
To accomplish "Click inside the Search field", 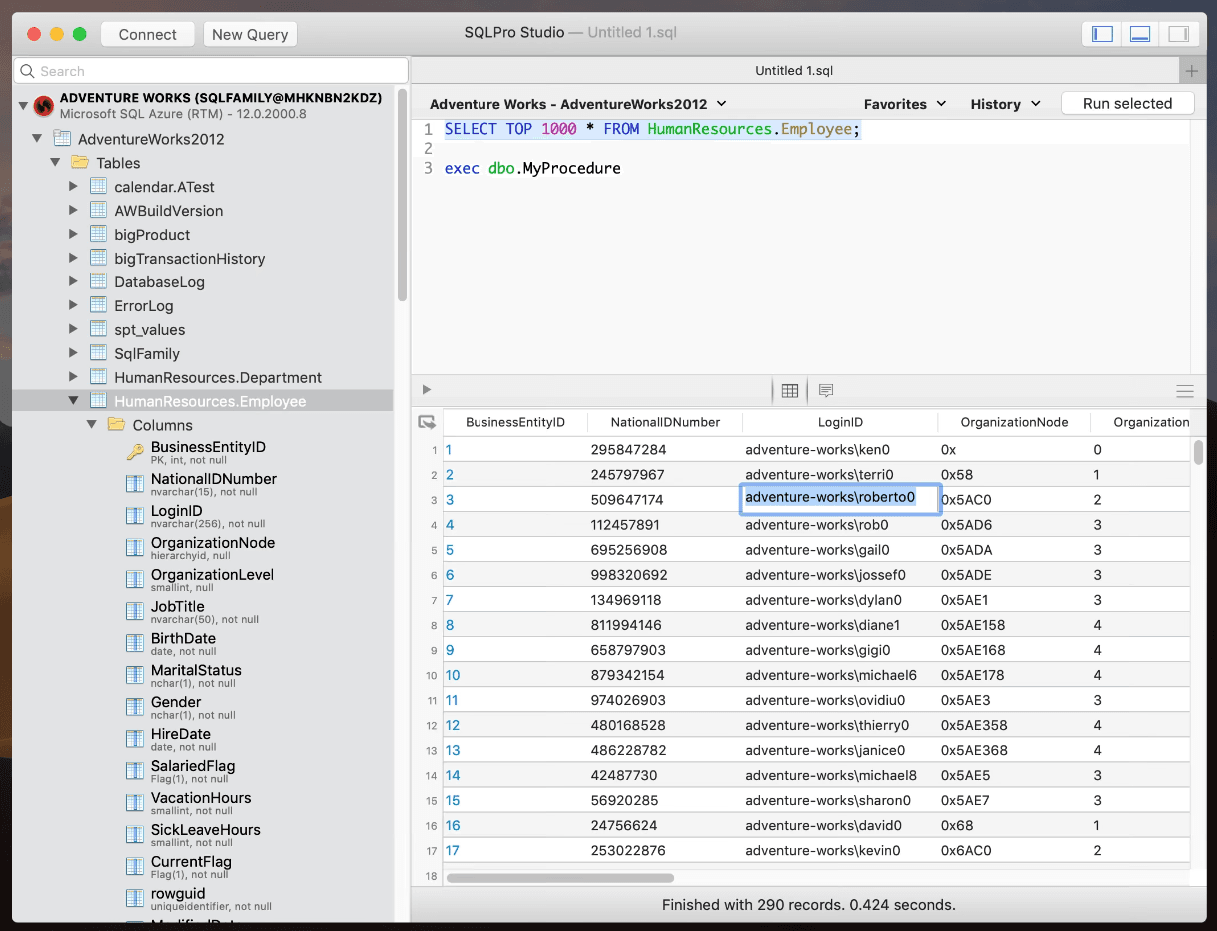I will (x=150, y=71).
